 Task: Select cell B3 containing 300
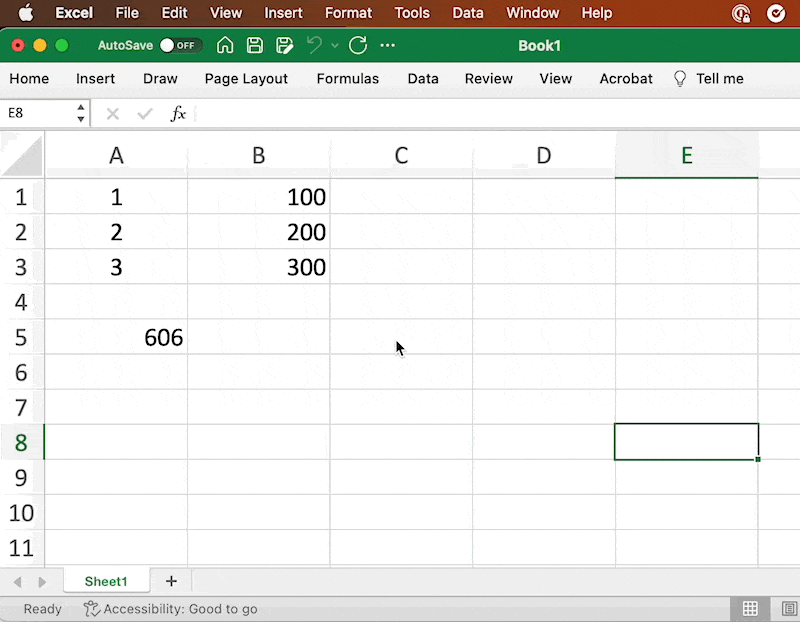pos(259,267)
